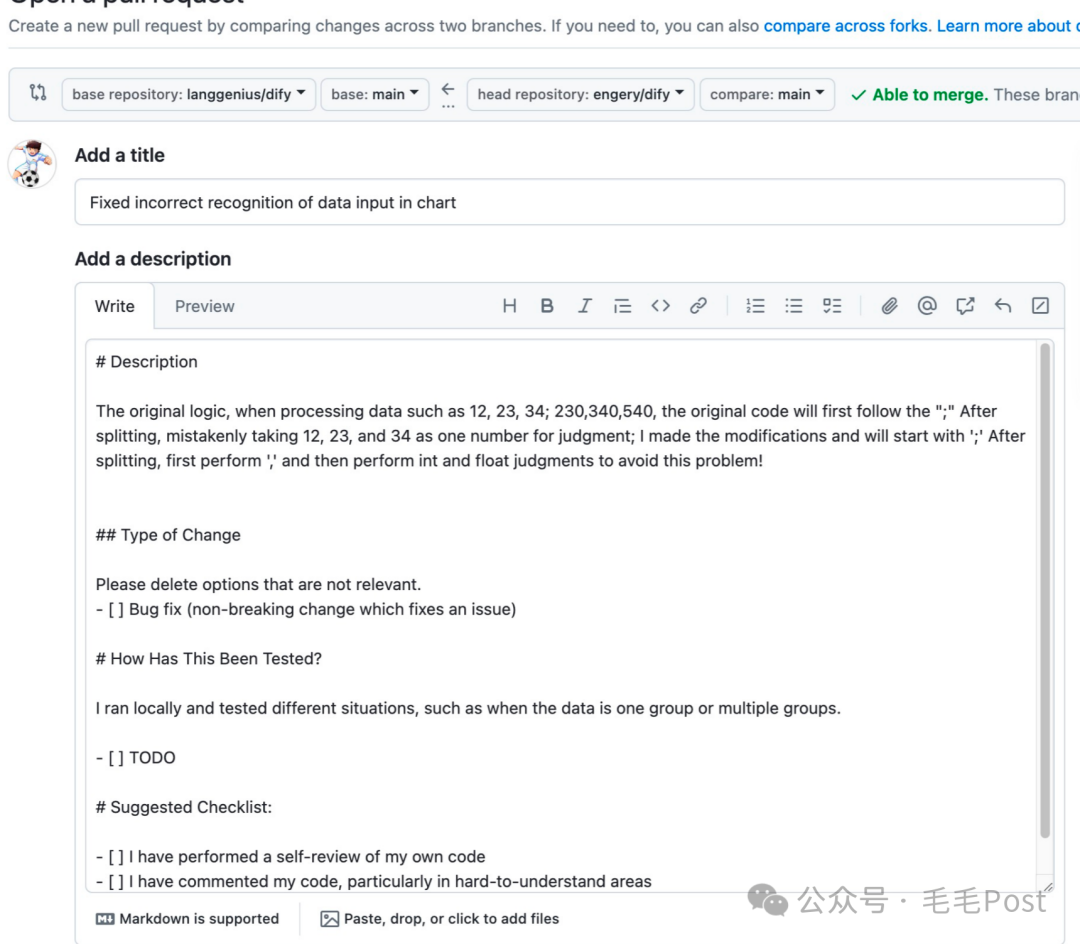This screenshot has width=1080, height=944.
Task: Apply bold formatting in the editor toolbar
Action: (x=547, y=306)
